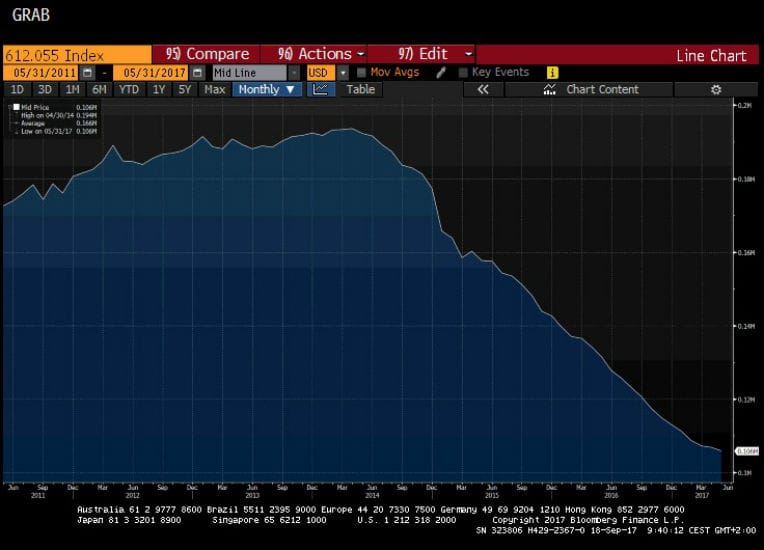The height and width of the screenshot is (550, 764).
Task: Toggle the Key Events checkbox
Action: click(463, 73)
